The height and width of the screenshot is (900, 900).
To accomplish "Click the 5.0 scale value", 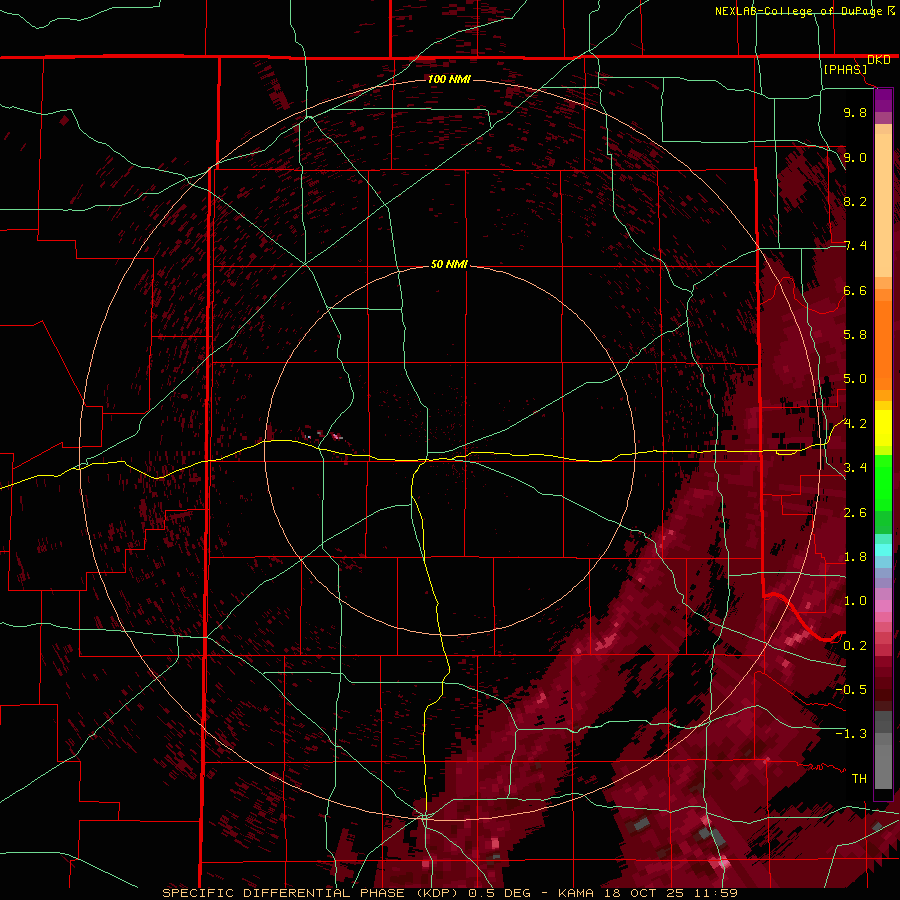I will coord(855,379).
